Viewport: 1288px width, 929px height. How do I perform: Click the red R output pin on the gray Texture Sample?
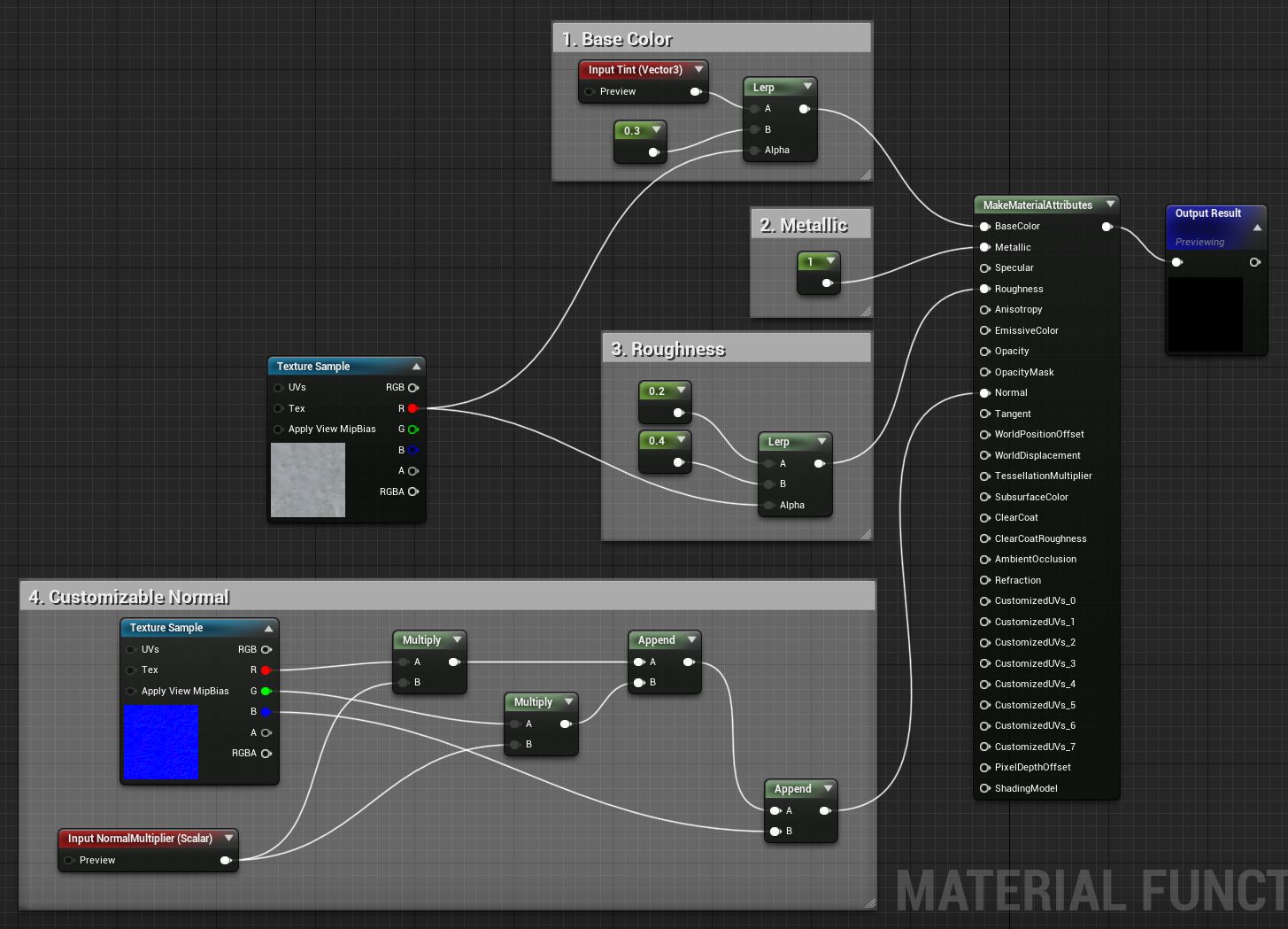point(413,408)
